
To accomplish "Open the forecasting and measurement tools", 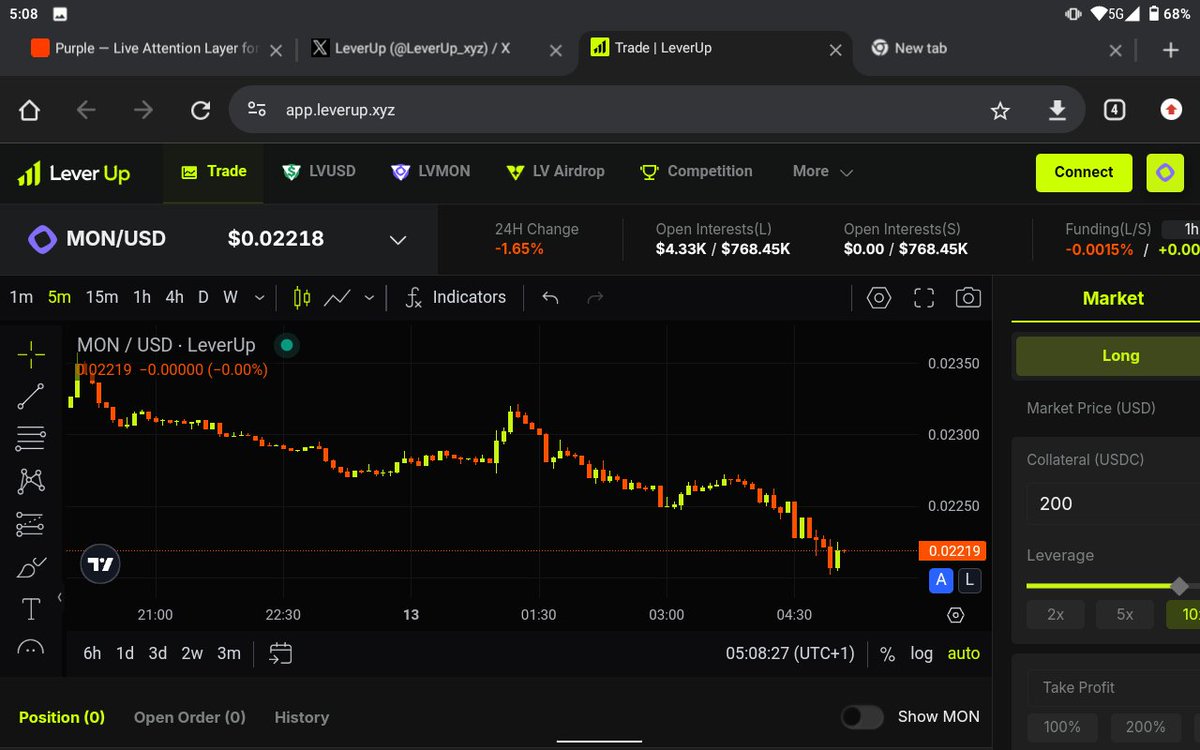I will (x=31, y=524).
